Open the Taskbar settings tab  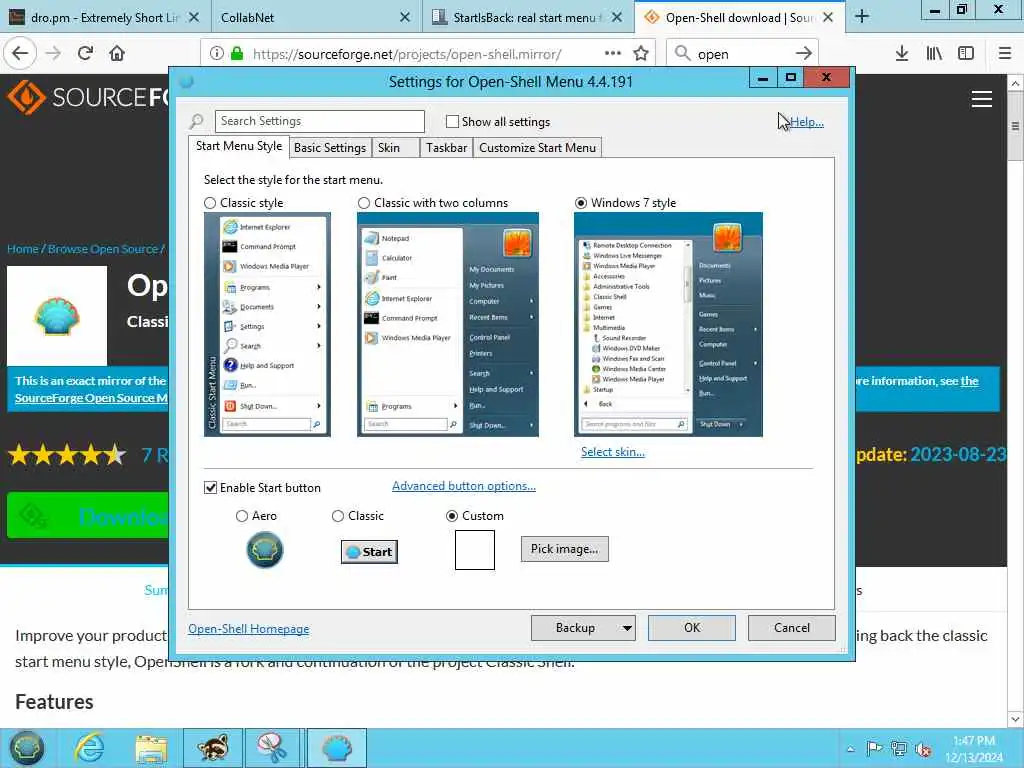446,148
